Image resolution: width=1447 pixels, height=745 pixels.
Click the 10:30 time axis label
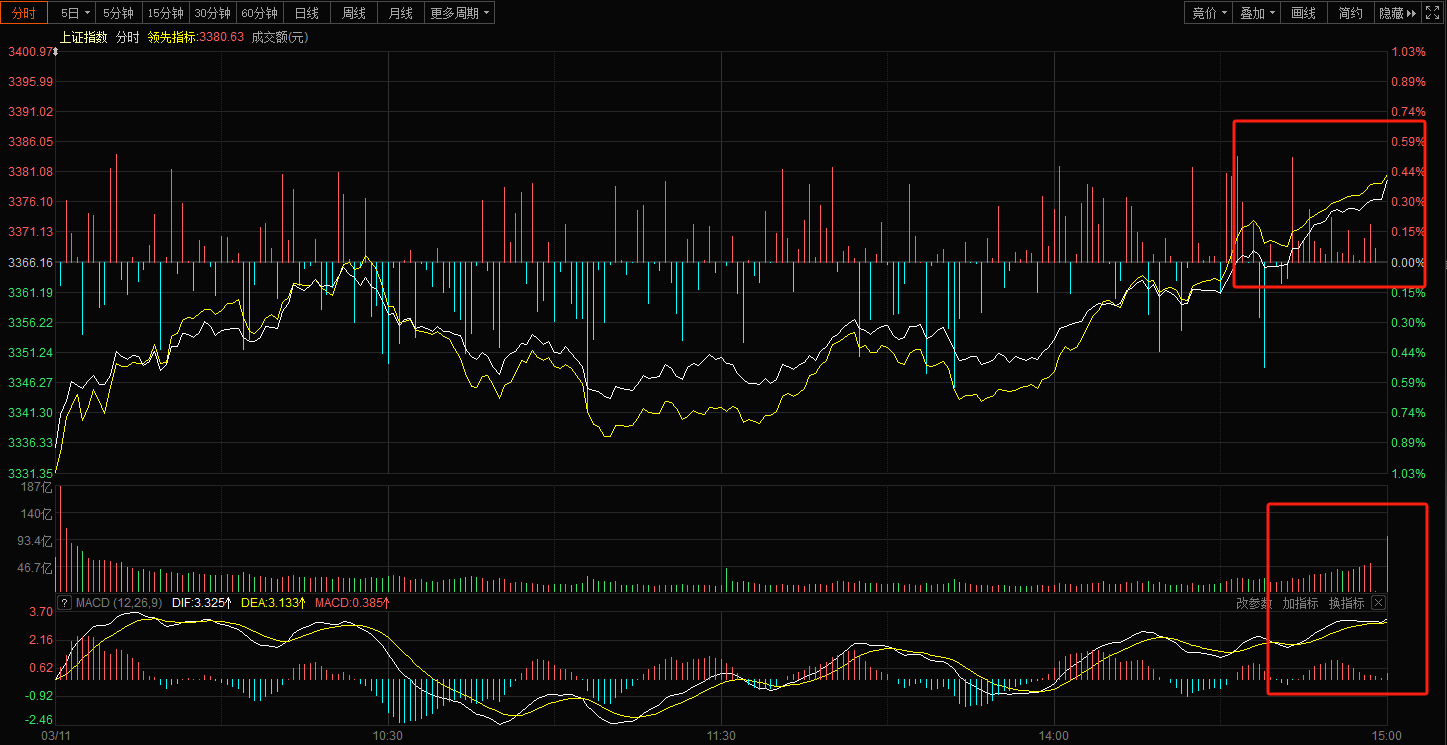pyautogui.click(x=387, y=735)
